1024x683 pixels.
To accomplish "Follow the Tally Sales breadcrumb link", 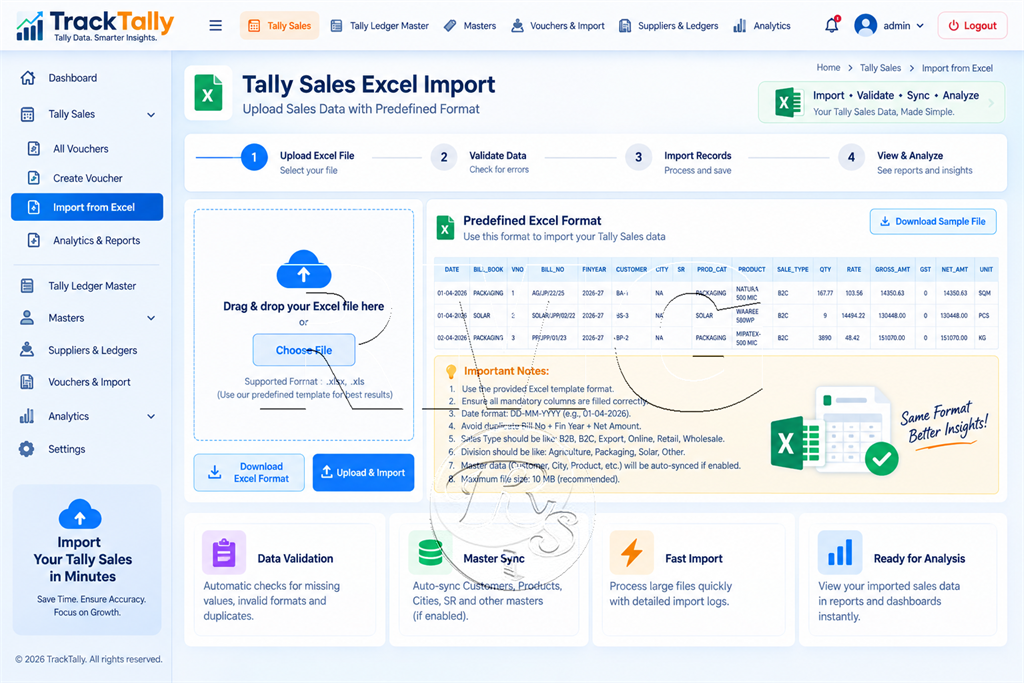I will point(880,68).
